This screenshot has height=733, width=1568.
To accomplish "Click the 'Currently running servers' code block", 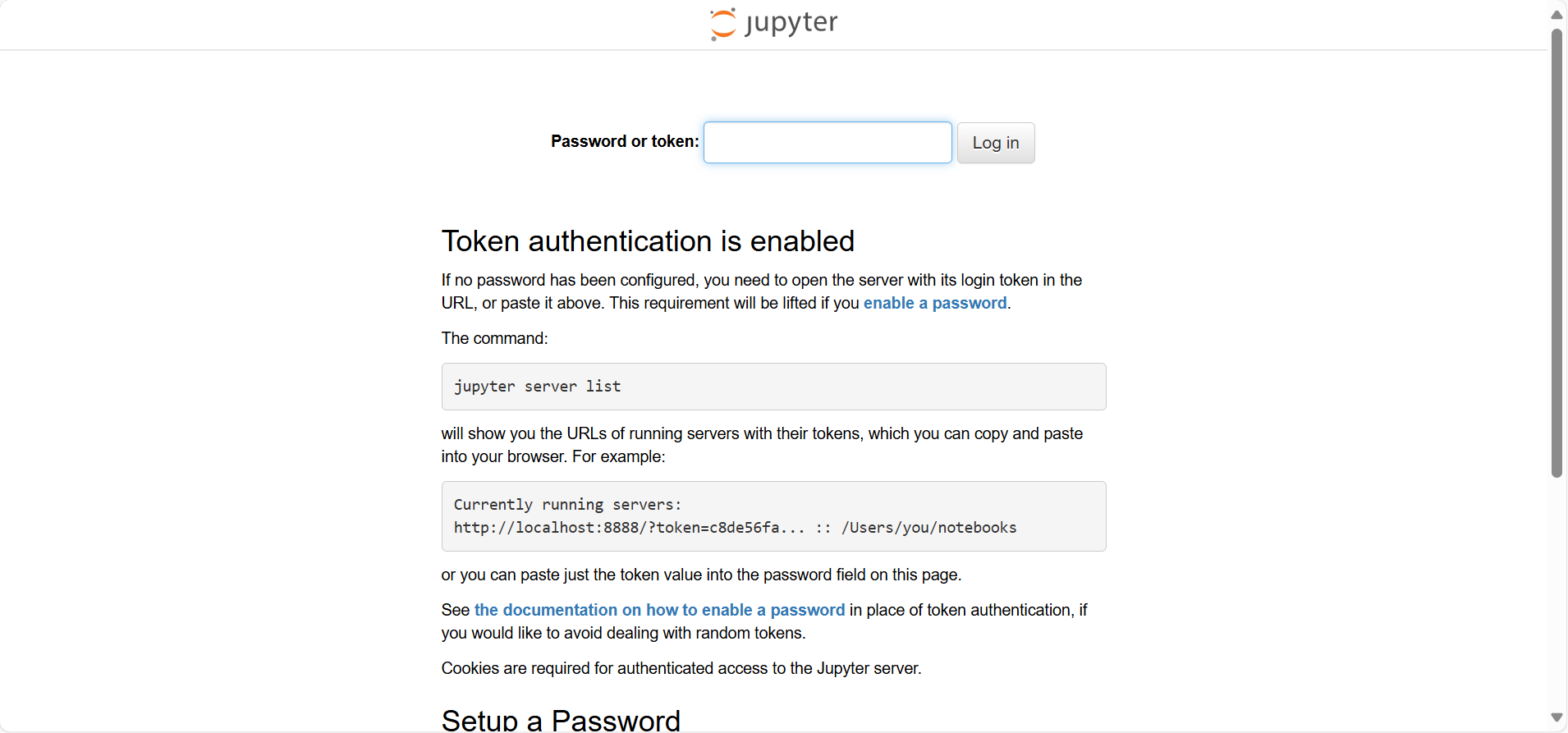I will click(773, 515).
